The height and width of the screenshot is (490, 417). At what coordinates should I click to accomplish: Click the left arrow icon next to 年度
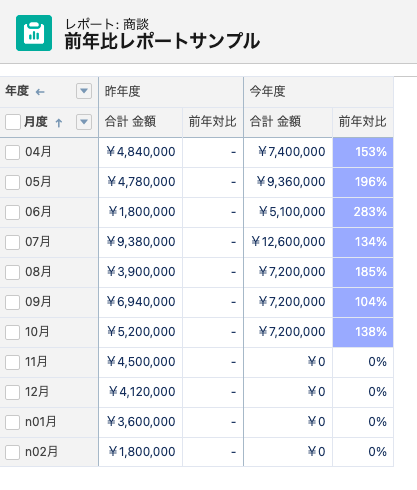[40, 92]
